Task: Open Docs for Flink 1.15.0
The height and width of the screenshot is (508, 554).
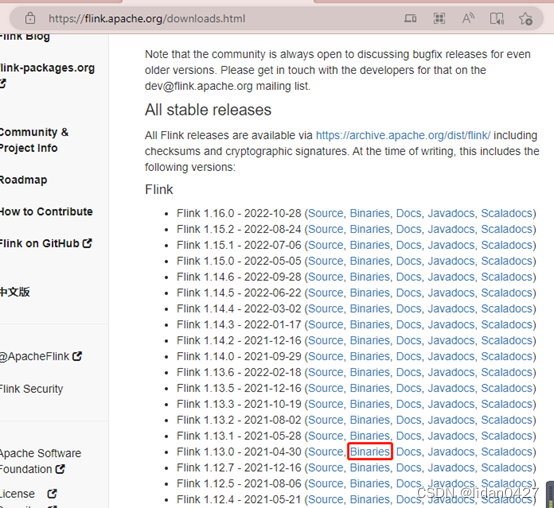Action: (409, 261)
